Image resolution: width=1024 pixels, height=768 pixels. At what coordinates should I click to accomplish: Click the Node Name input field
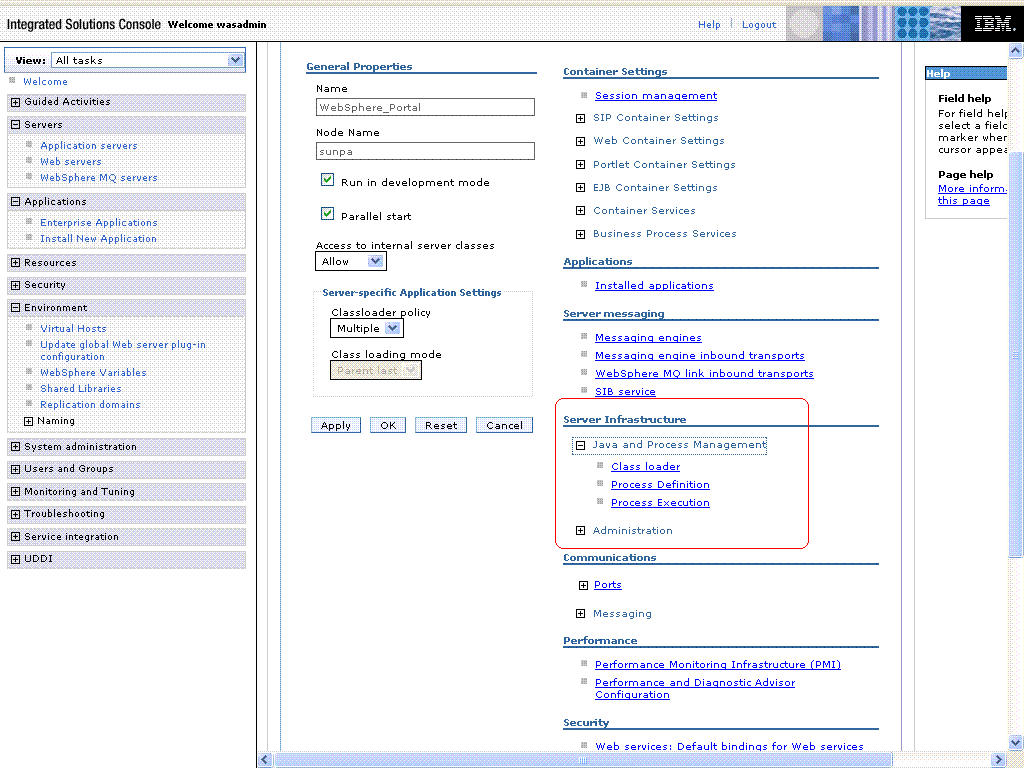pyautogui.click(x=425, y=152)
